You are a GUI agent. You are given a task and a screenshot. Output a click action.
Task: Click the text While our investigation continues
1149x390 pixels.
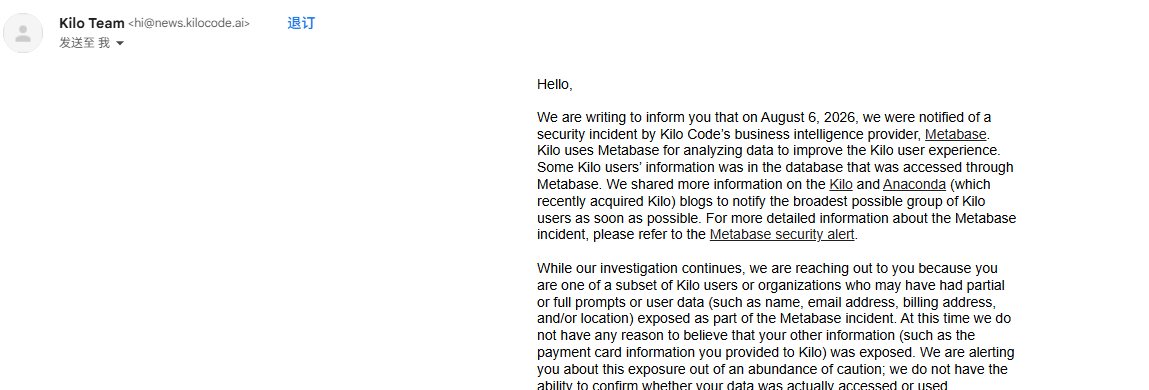pos(634,268)
